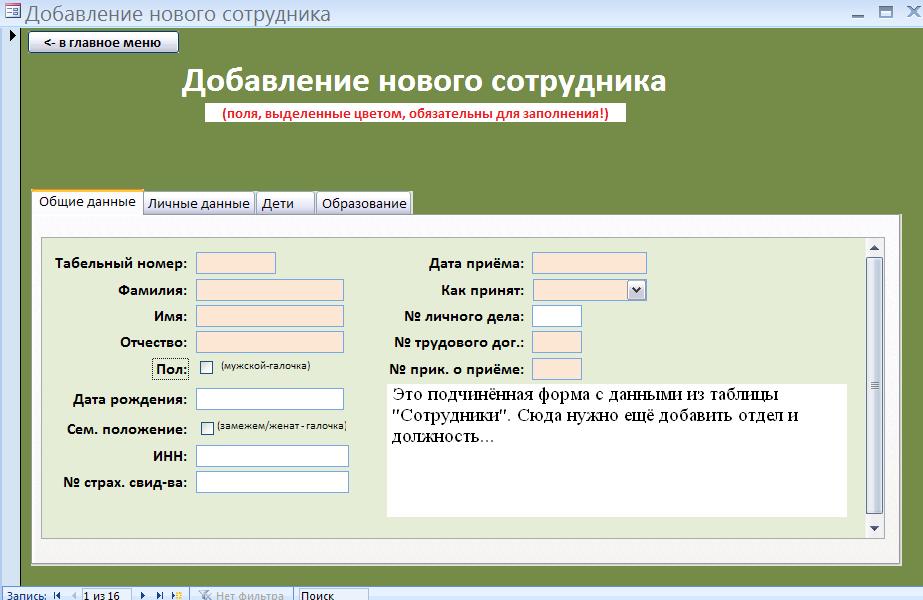Viewport: 923px width, 600px height.
Task: Click the 'Отчество' input field
Action: pyautogui.click(x=270, y=342)
